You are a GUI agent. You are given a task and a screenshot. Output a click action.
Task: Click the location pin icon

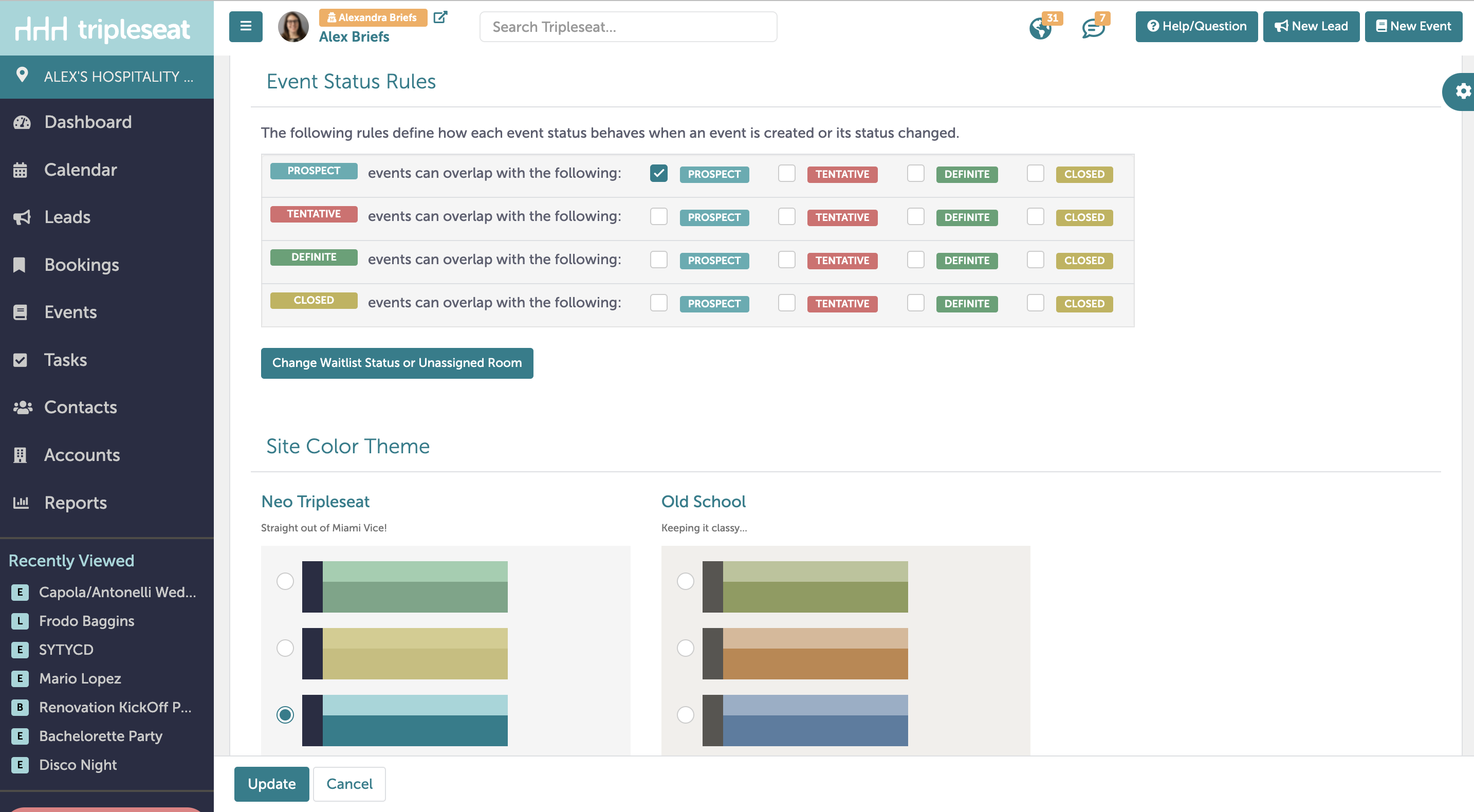[x=22, y=75]
